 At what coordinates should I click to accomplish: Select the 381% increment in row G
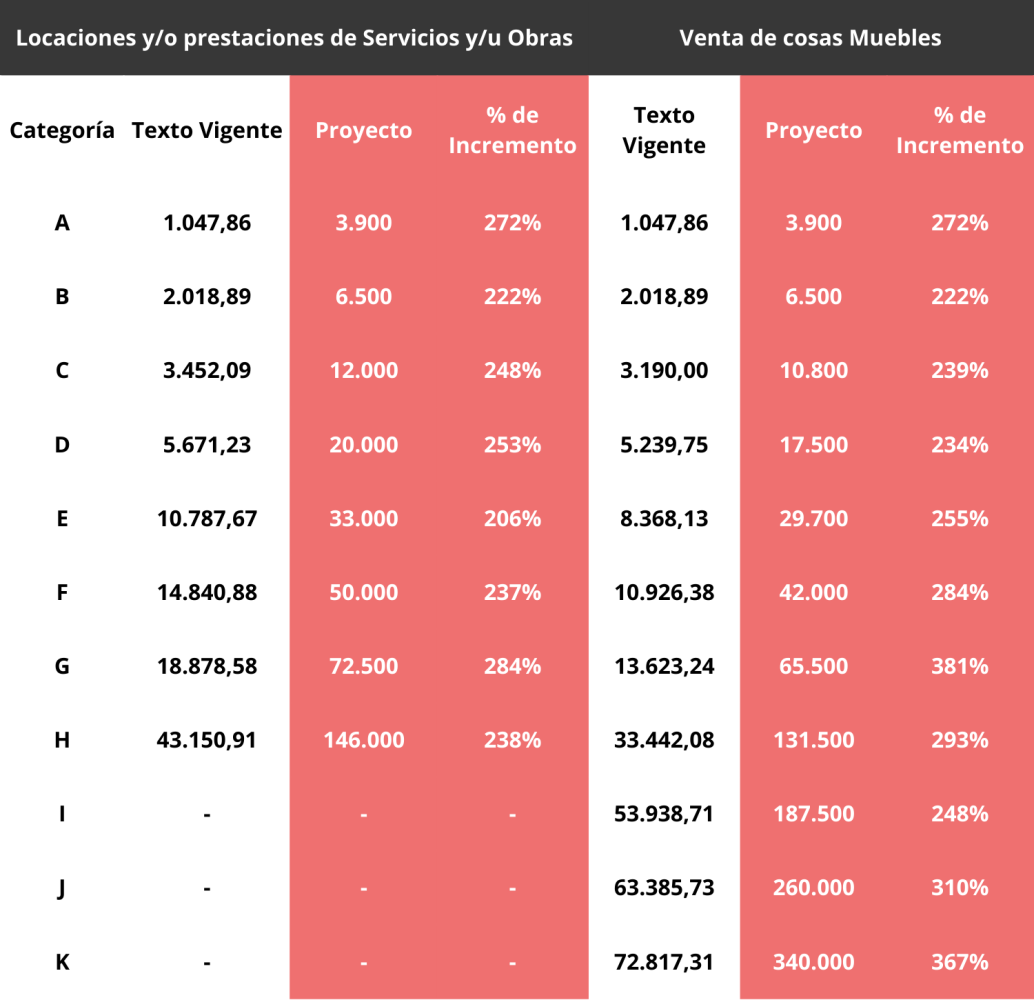coord(959,666)
